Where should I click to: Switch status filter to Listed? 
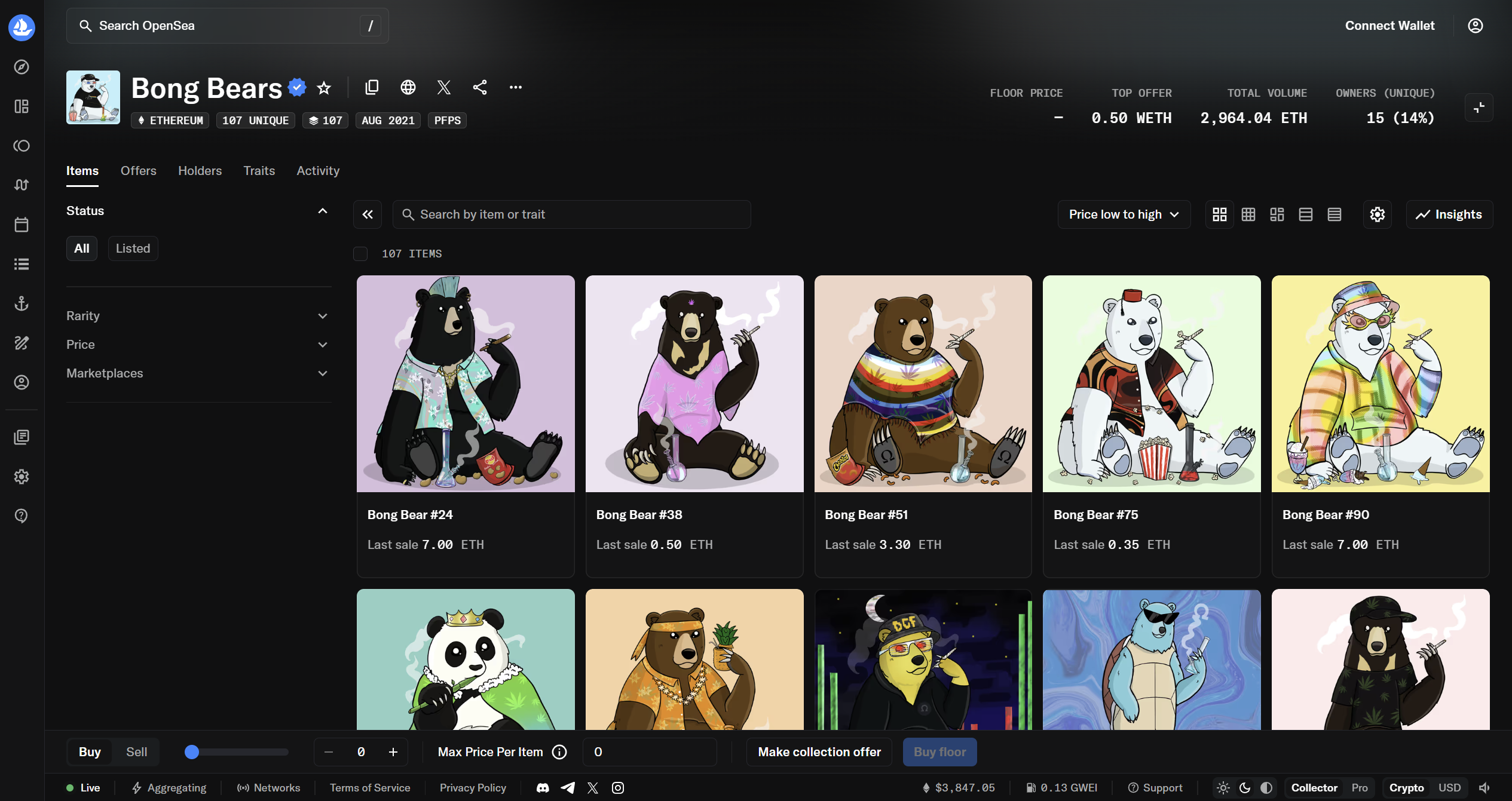coord(133,248)
